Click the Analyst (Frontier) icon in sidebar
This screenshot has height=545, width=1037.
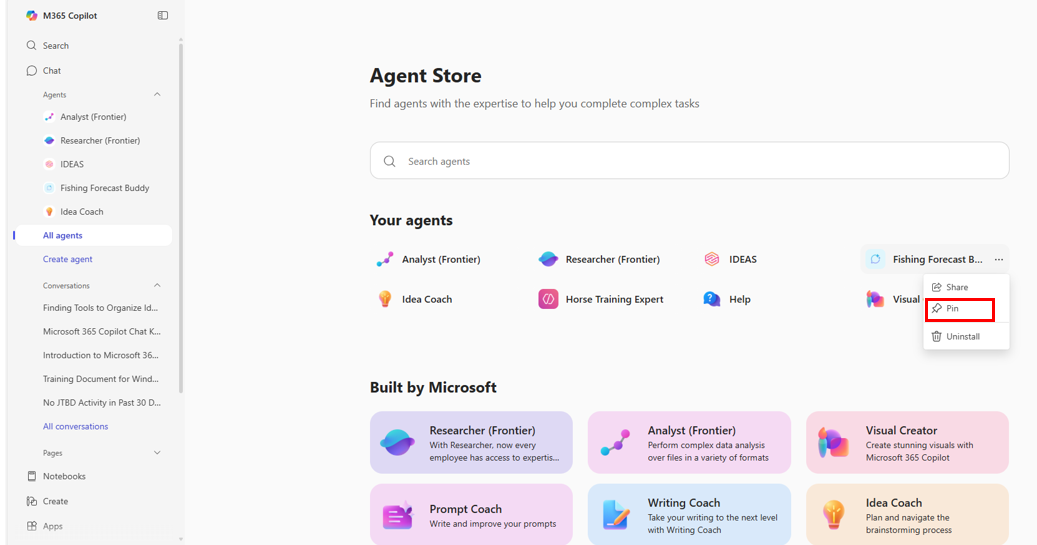click(x=49, y=117)
